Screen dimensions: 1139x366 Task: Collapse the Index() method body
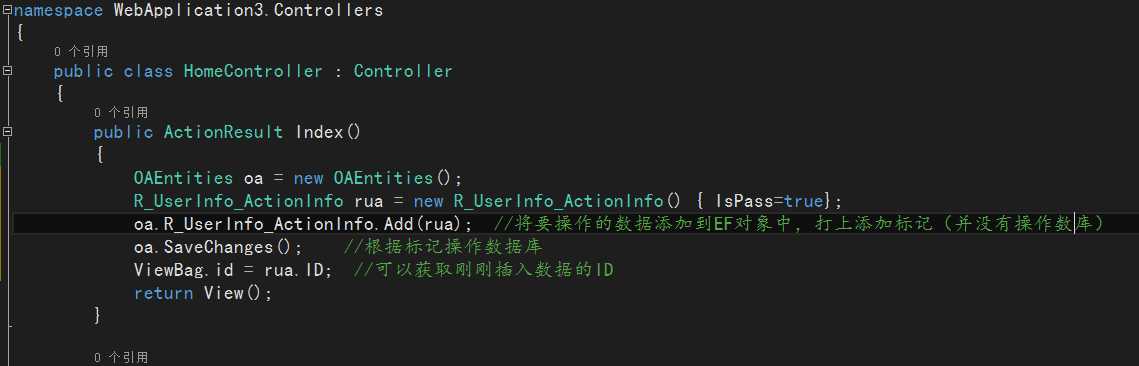pyautogui.click(x=7, y=132)
